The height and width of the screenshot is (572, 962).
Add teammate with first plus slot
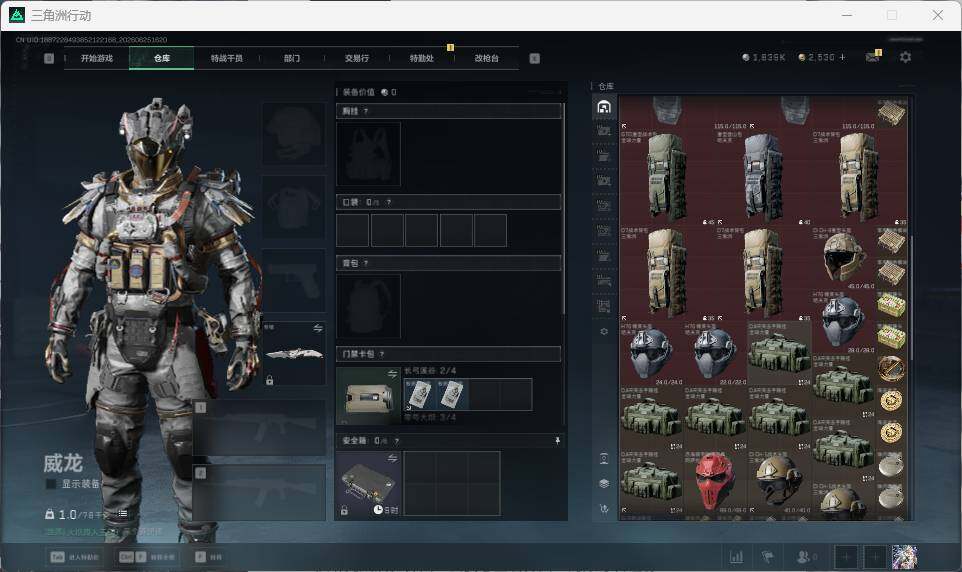pyautogui.click(x=845, y=557)
